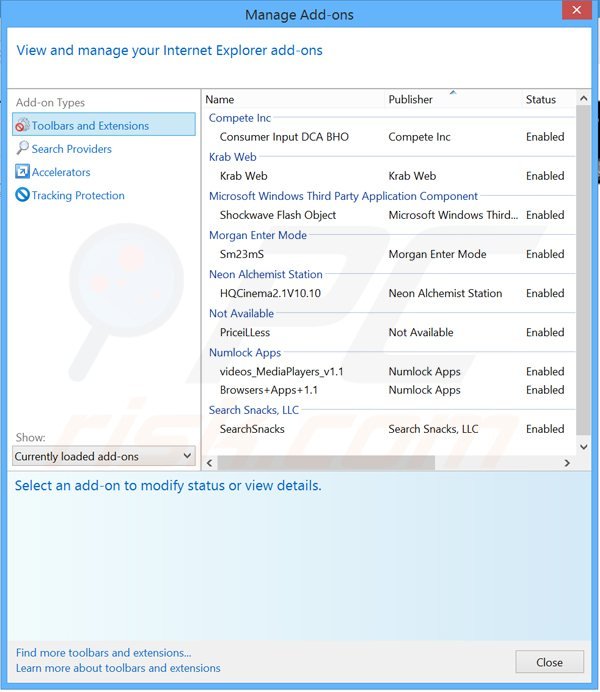600x692 pixels.
Task: Open Learn more about toolbars and extensions
Action: click(x=118, y=668)
